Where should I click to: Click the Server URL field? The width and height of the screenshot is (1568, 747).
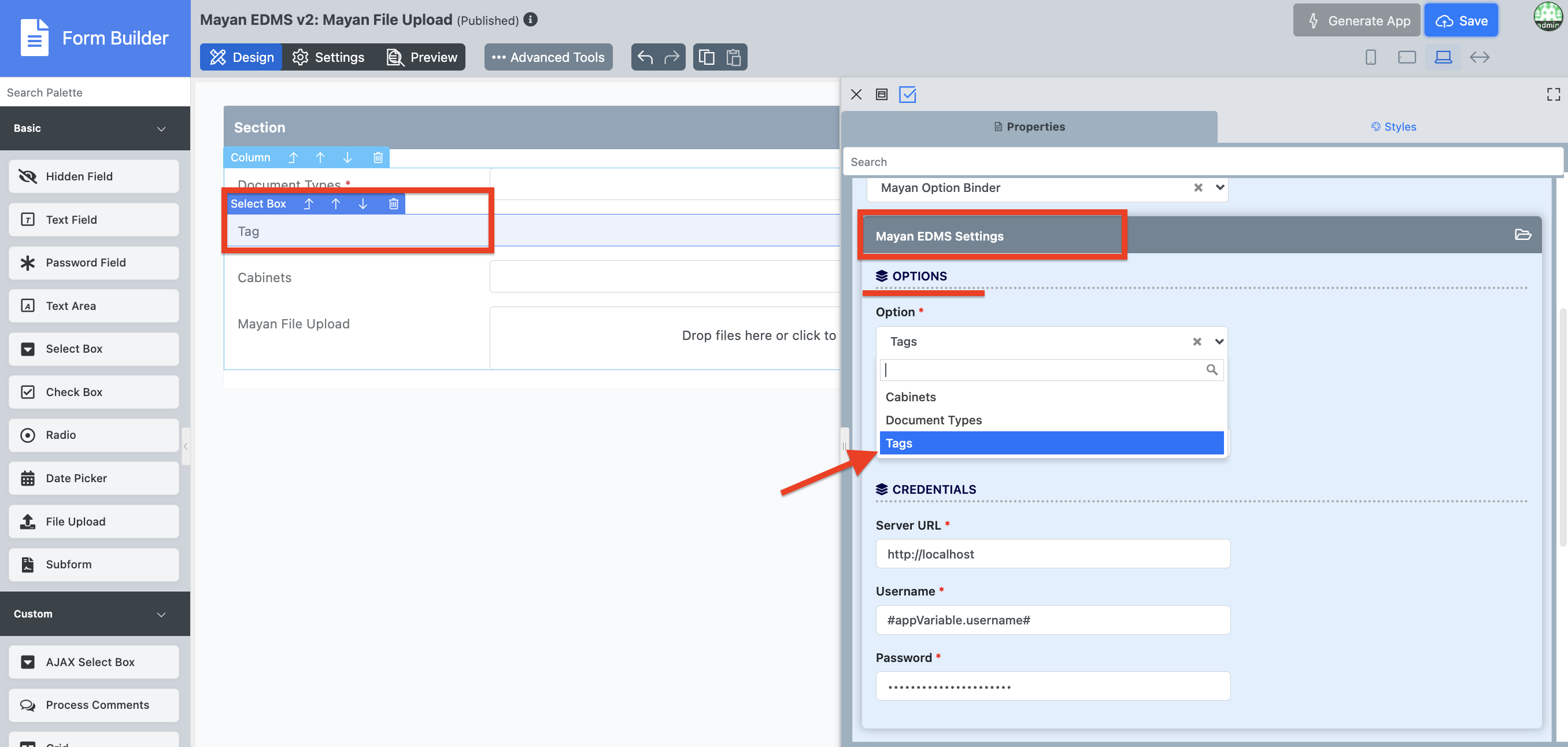click(1052, 554)
